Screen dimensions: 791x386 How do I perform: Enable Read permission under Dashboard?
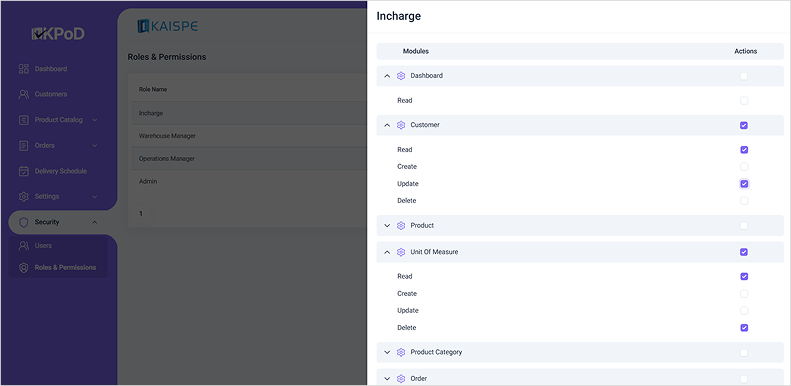click(744, 101)
